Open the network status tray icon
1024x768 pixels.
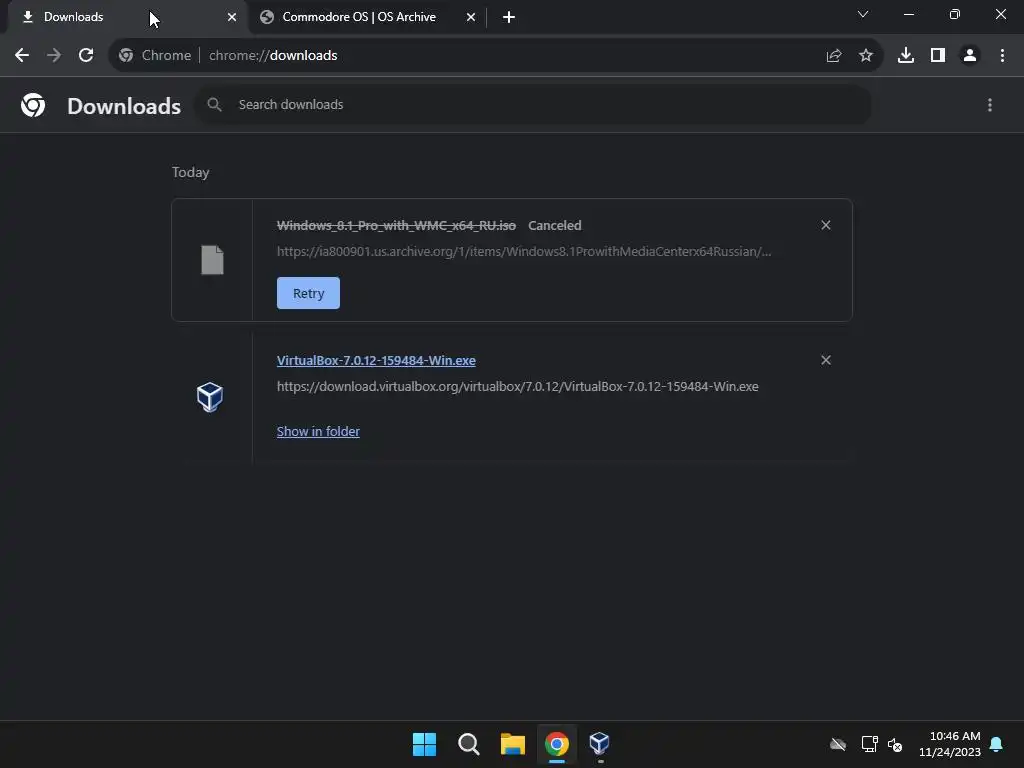point(869,744)
